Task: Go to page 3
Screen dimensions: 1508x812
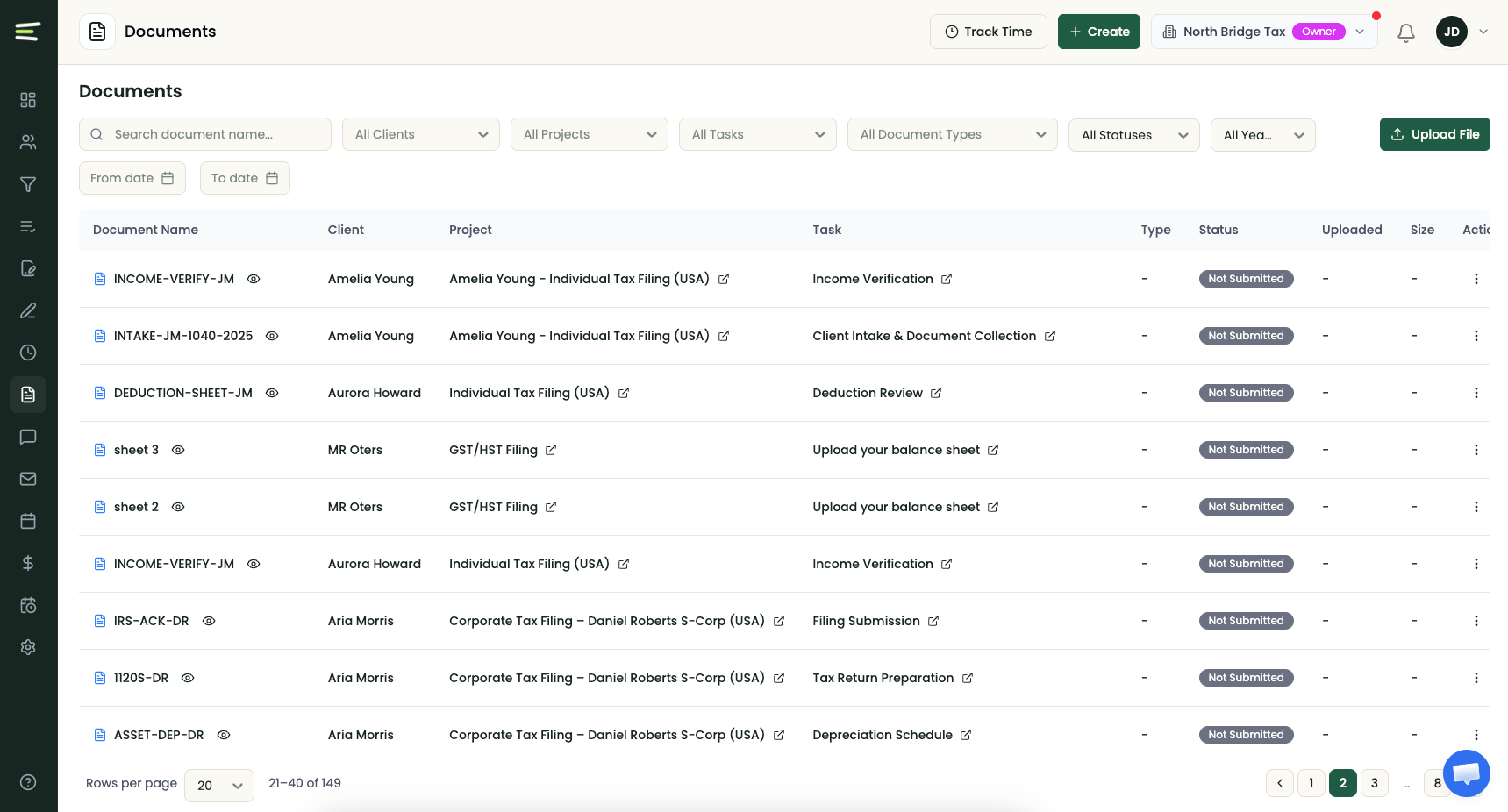Action: tap(1375, 783)
